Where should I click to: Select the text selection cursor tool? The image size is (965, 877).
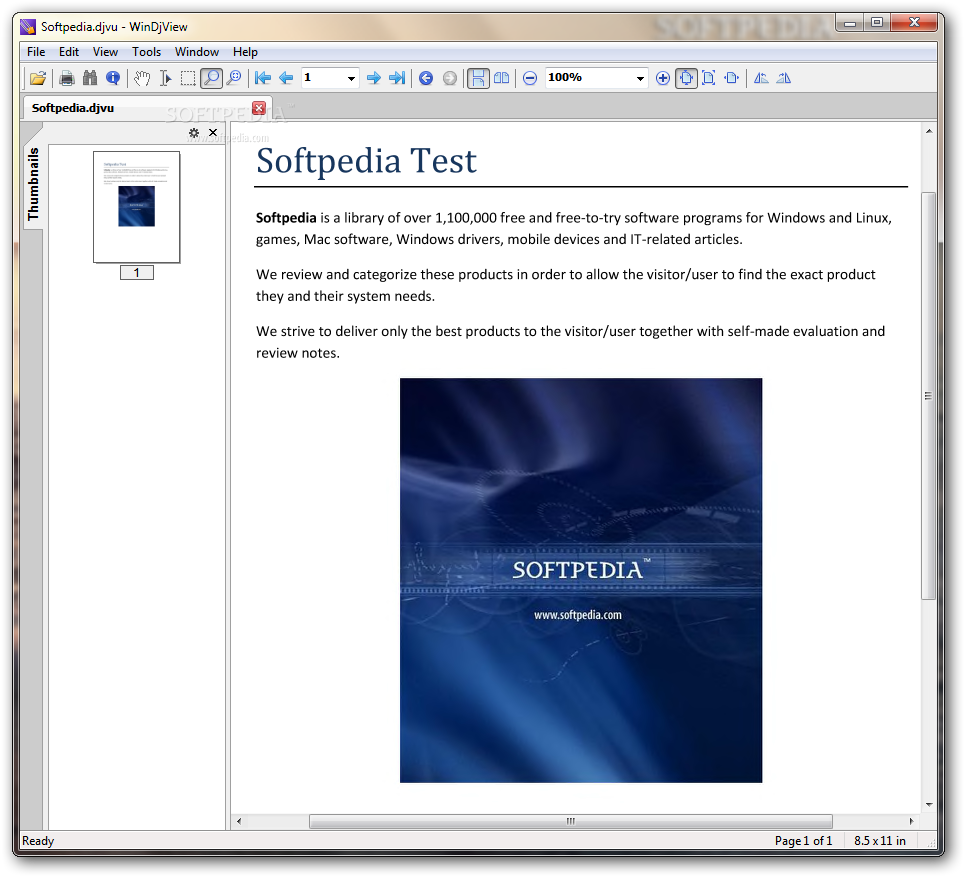(165, 78)
